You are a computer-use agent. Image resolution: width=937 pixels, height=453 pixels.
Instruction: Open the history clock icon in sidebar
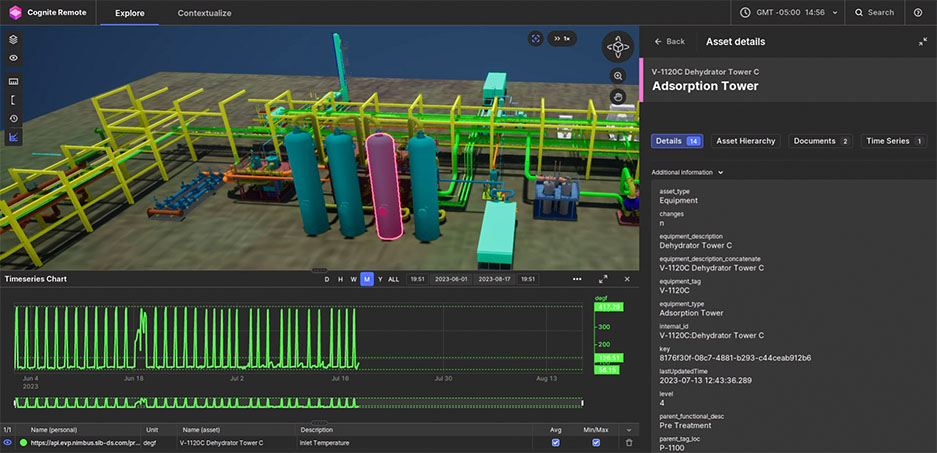[14, 118]
